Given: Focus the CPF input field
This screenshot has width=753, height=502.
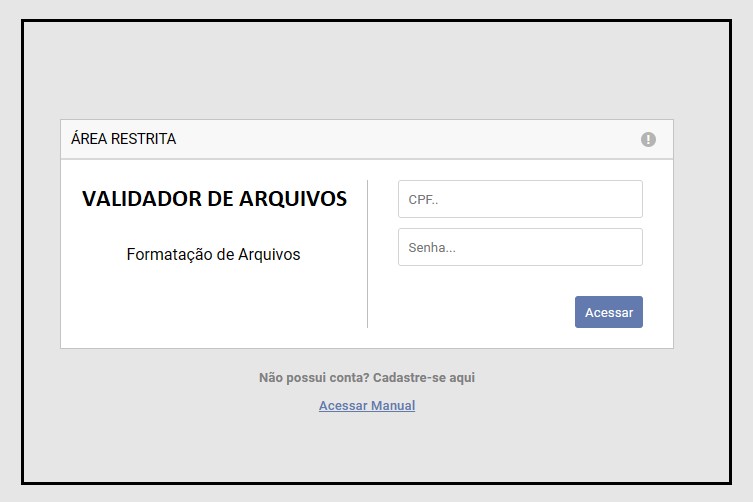Looking at the screenshot, I should 520,199.
